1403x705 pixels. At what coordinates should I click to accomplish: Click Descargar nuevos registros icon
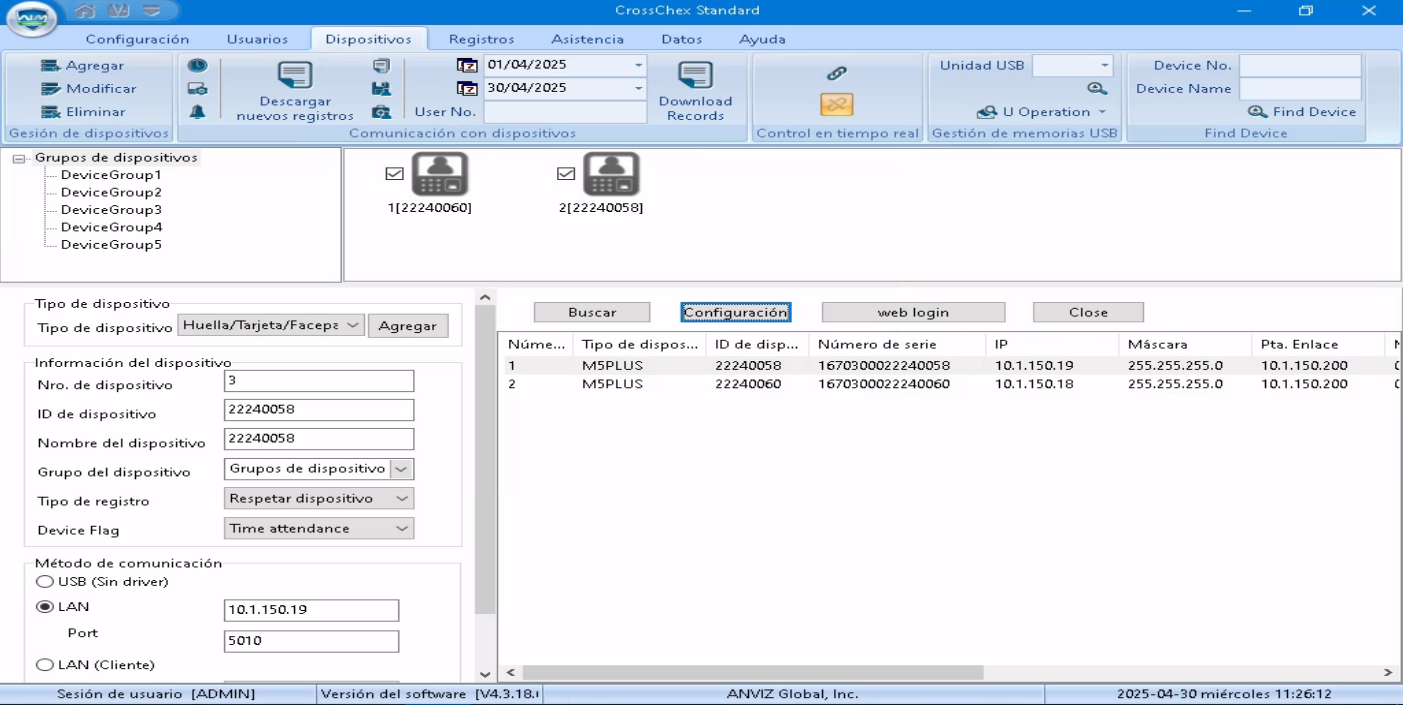point(295,75)
